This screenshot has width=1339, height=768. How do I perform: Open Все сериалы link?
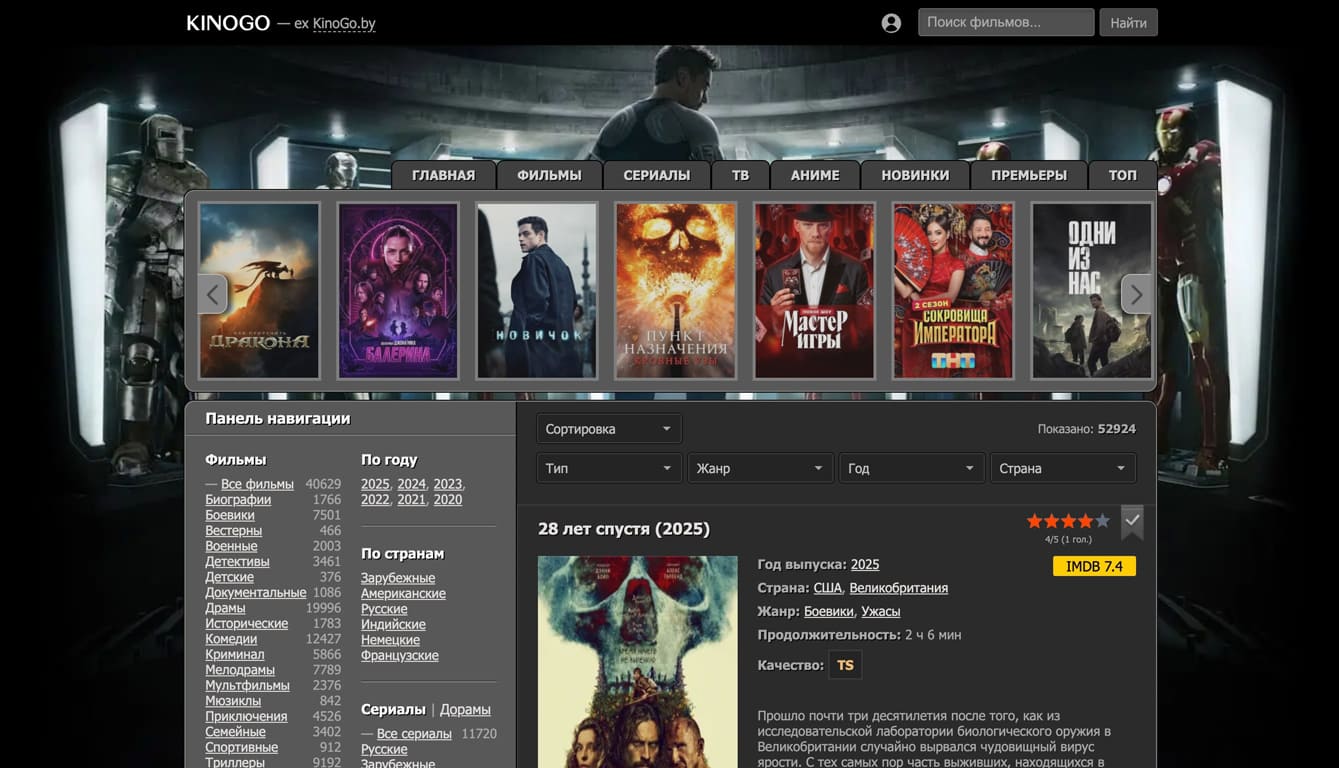[414, 734]
